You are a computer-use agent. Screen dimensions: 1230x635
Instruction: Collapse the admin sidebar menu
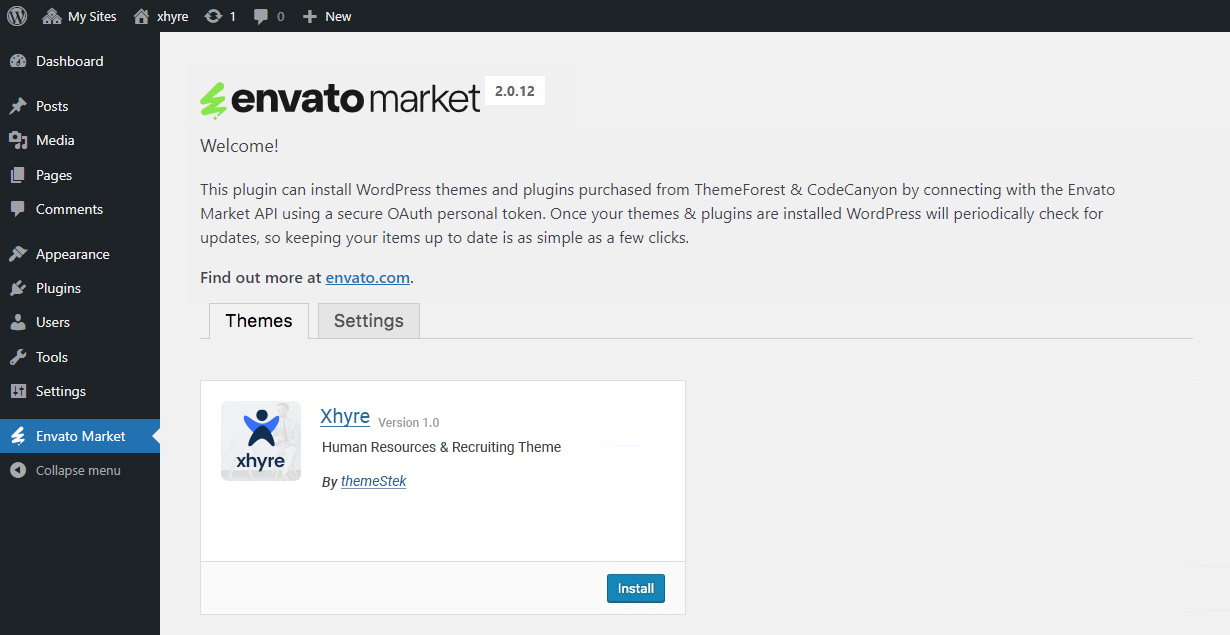click(x=77, y=470)
